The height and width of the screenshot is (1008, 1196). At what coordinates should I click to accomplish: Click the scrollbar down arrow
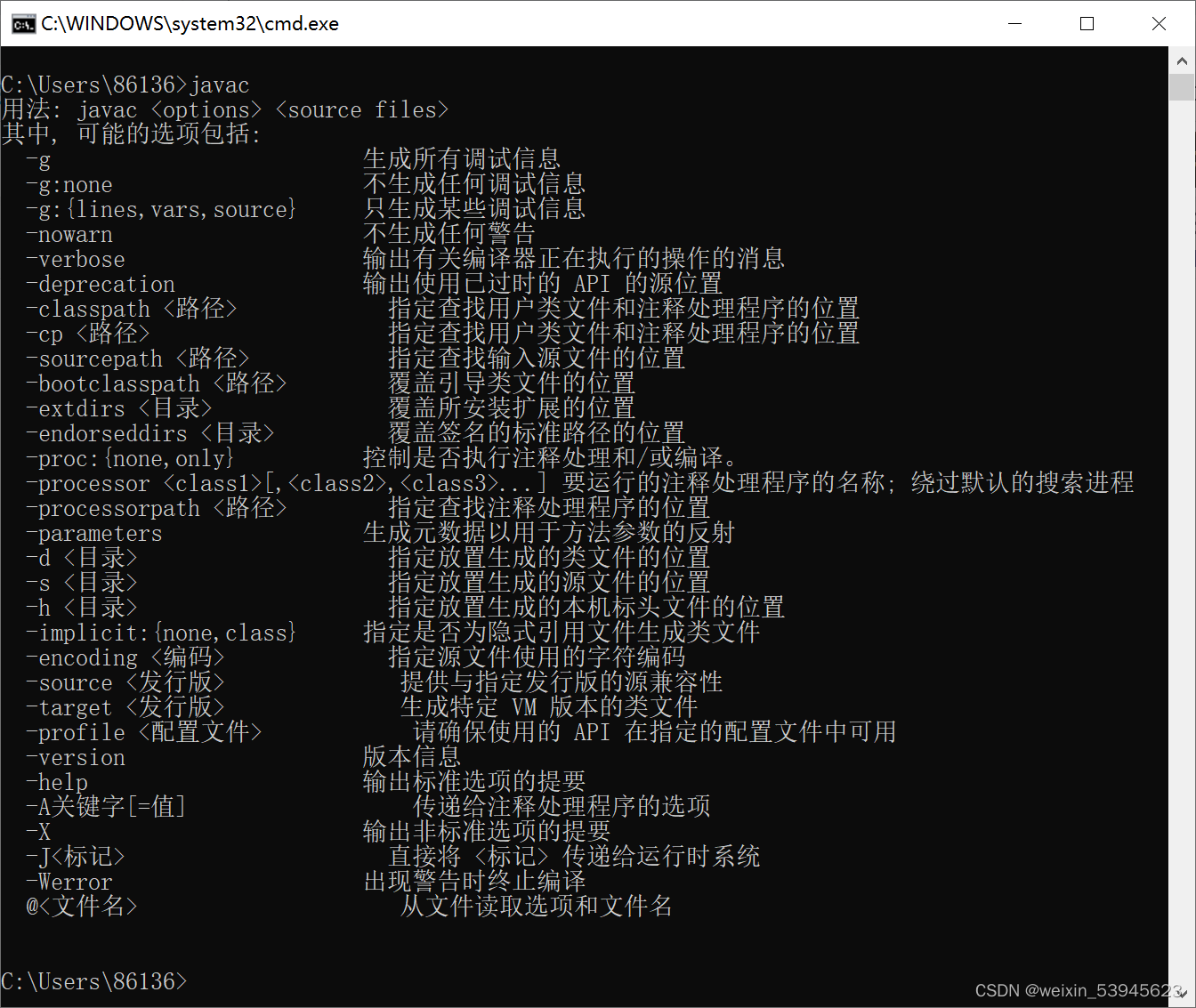[x=1184, y=994]
